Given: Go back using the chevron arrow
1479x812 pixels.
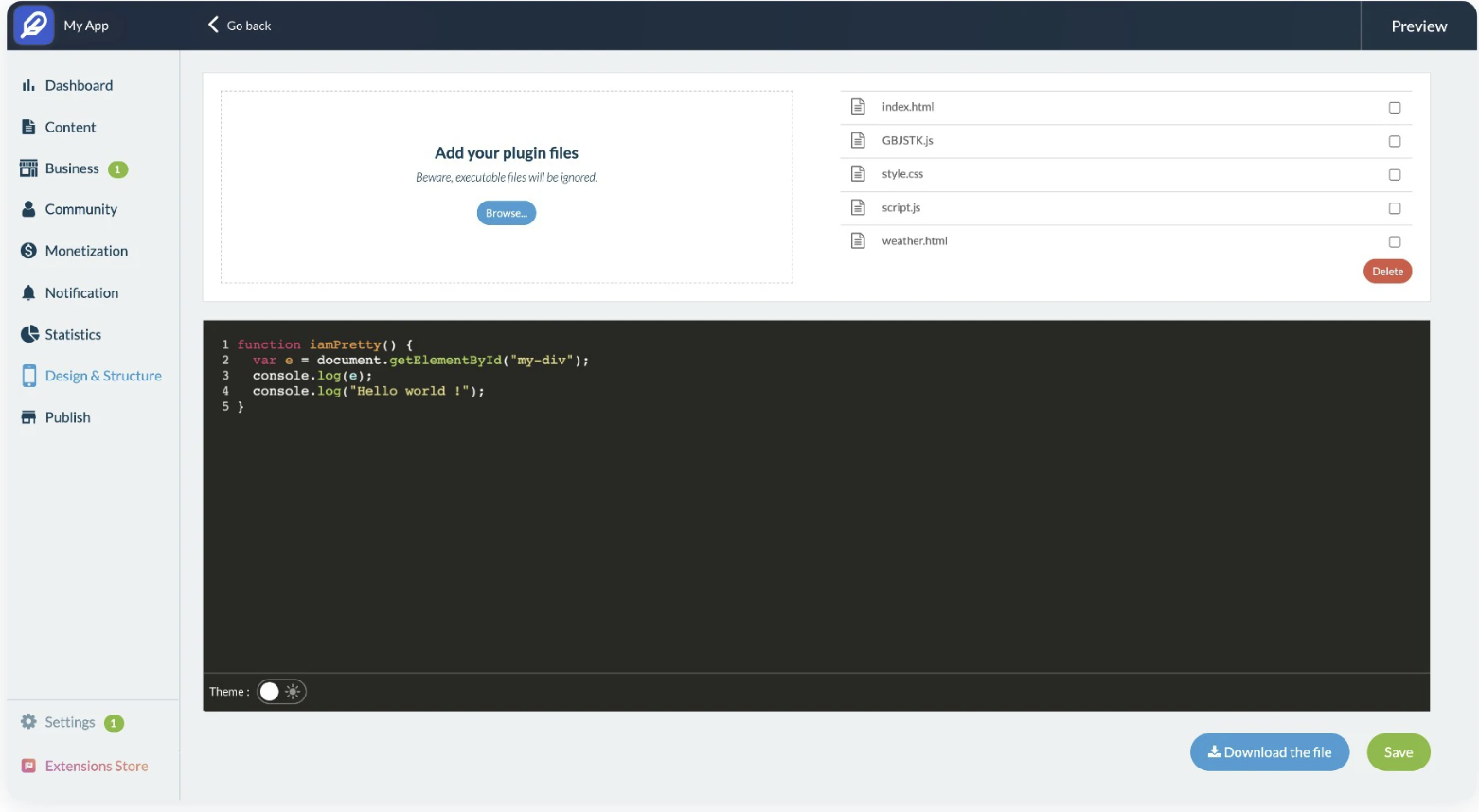Looking at the screenshot, I should point(213,25).
